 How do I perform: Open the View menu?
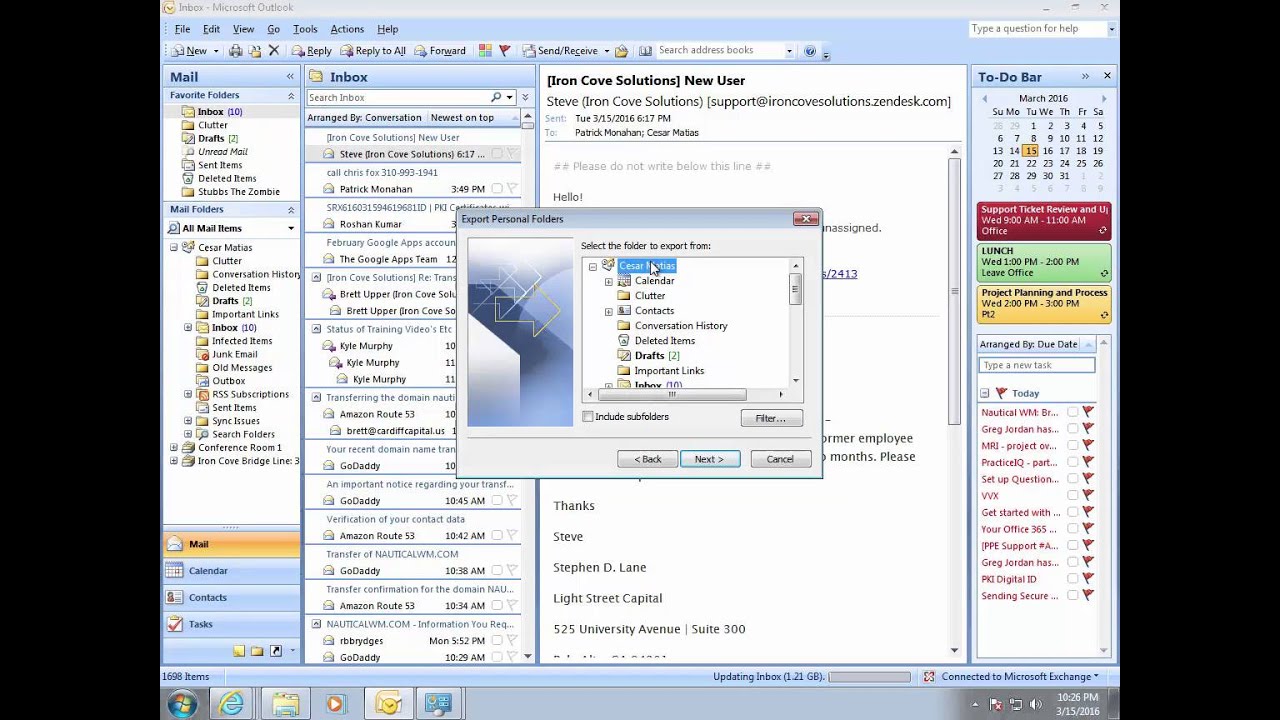pyautogui.click(x=243, y=29)
